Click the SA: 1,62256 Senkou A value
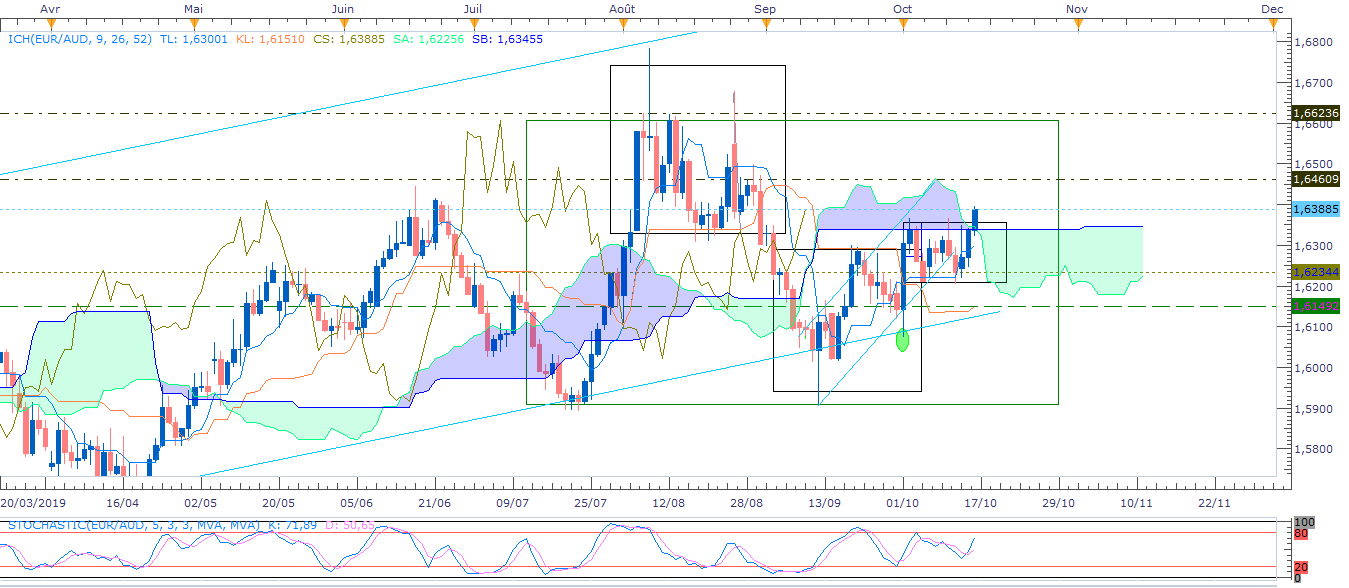Screen dimensions: 1349x588 428,39
